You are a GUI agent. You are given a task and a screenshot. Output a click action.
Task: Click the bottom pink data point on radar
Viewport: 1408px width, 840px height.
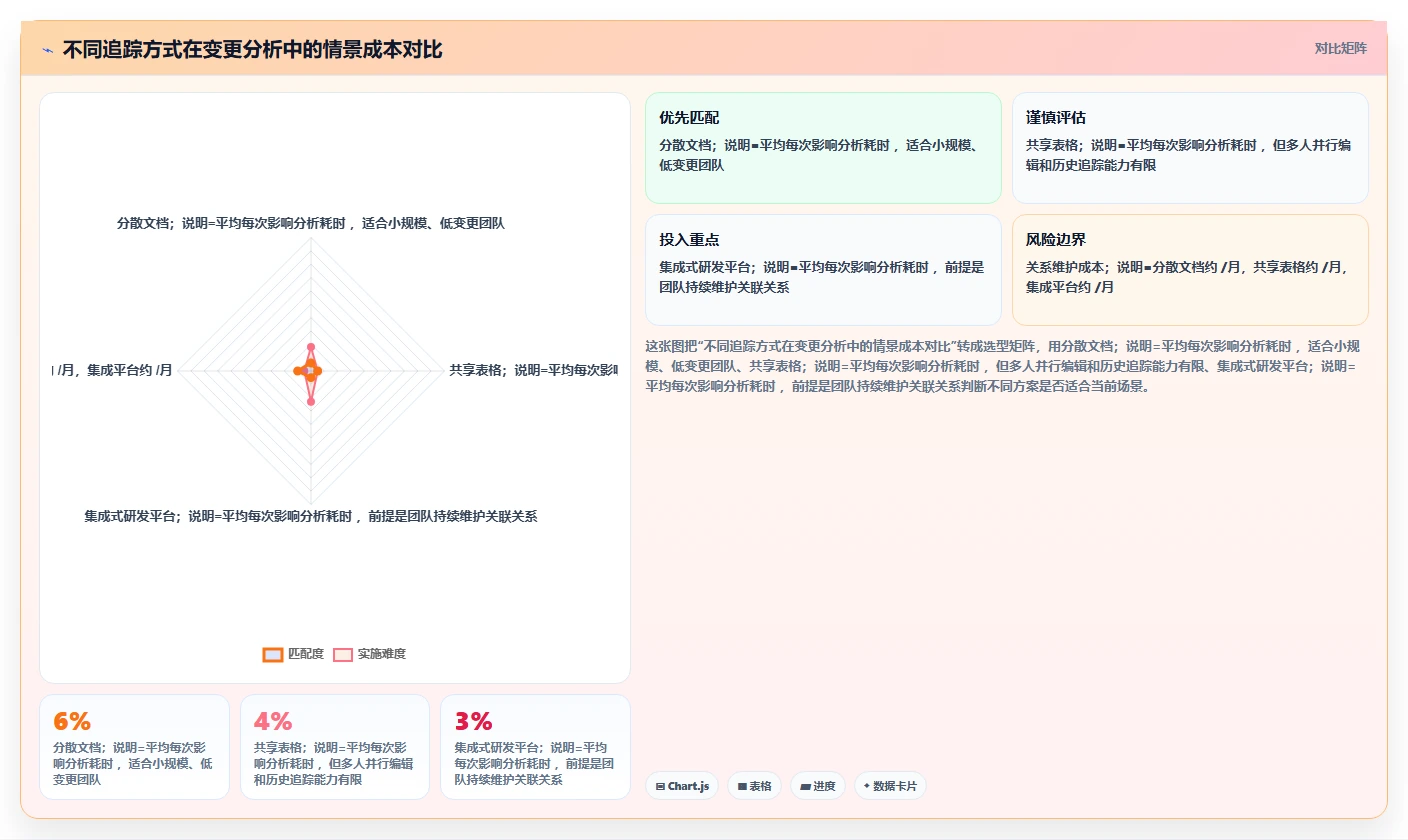[311, 402]
